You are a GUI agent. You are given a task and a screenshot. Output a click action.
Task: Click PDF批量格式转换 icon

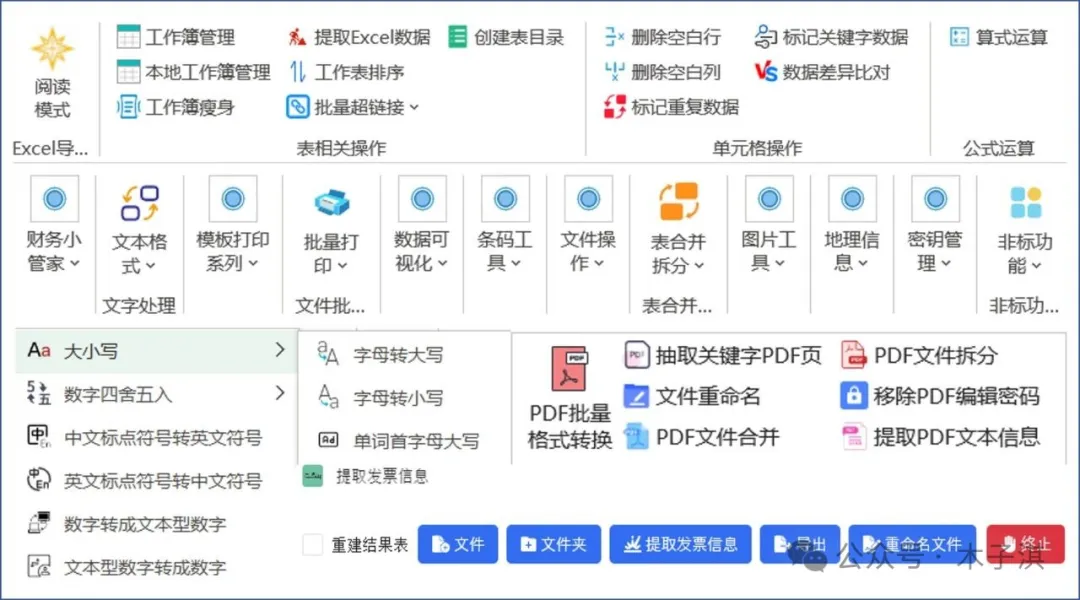(570, 369)
